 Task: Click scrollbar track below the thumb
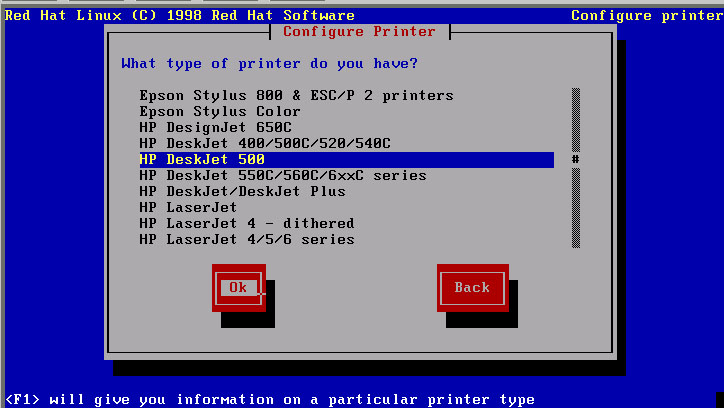click(576, 208)
